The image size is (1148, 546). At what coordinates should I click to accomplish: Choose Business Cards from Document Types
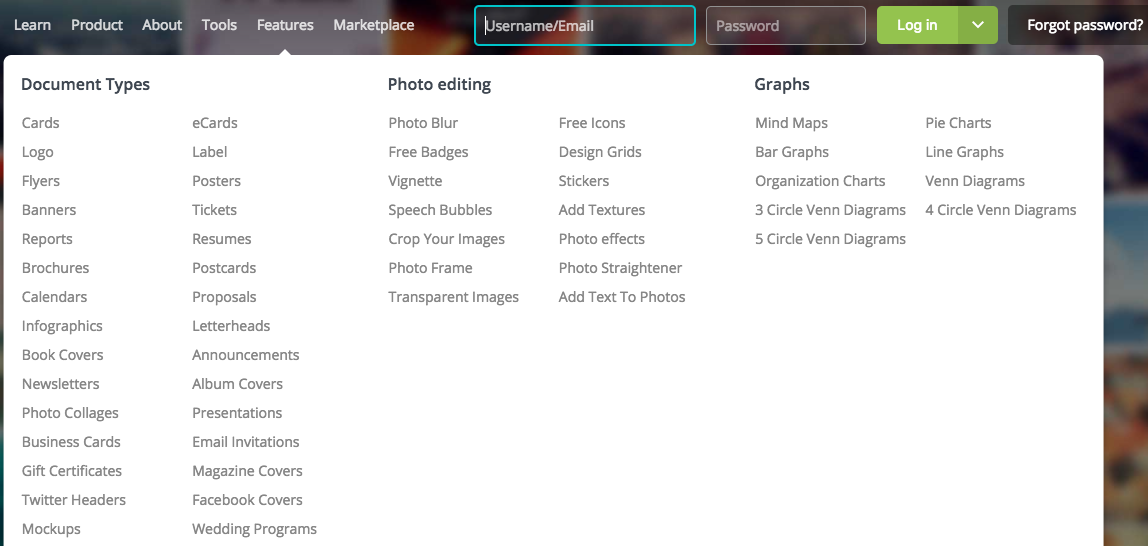(x=71, y=442)
